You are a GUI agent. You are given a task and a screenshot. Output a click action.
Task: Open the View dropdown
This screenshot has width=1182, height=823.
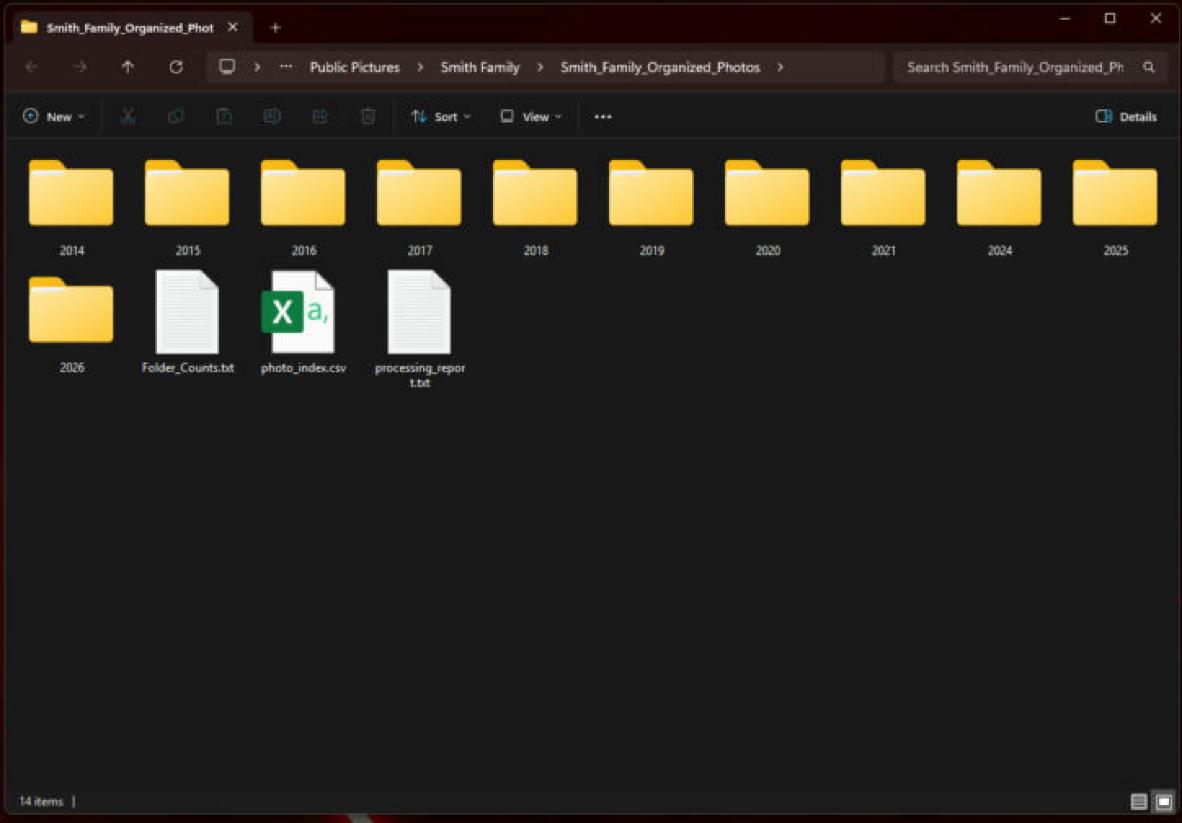(x=531, y=116)
